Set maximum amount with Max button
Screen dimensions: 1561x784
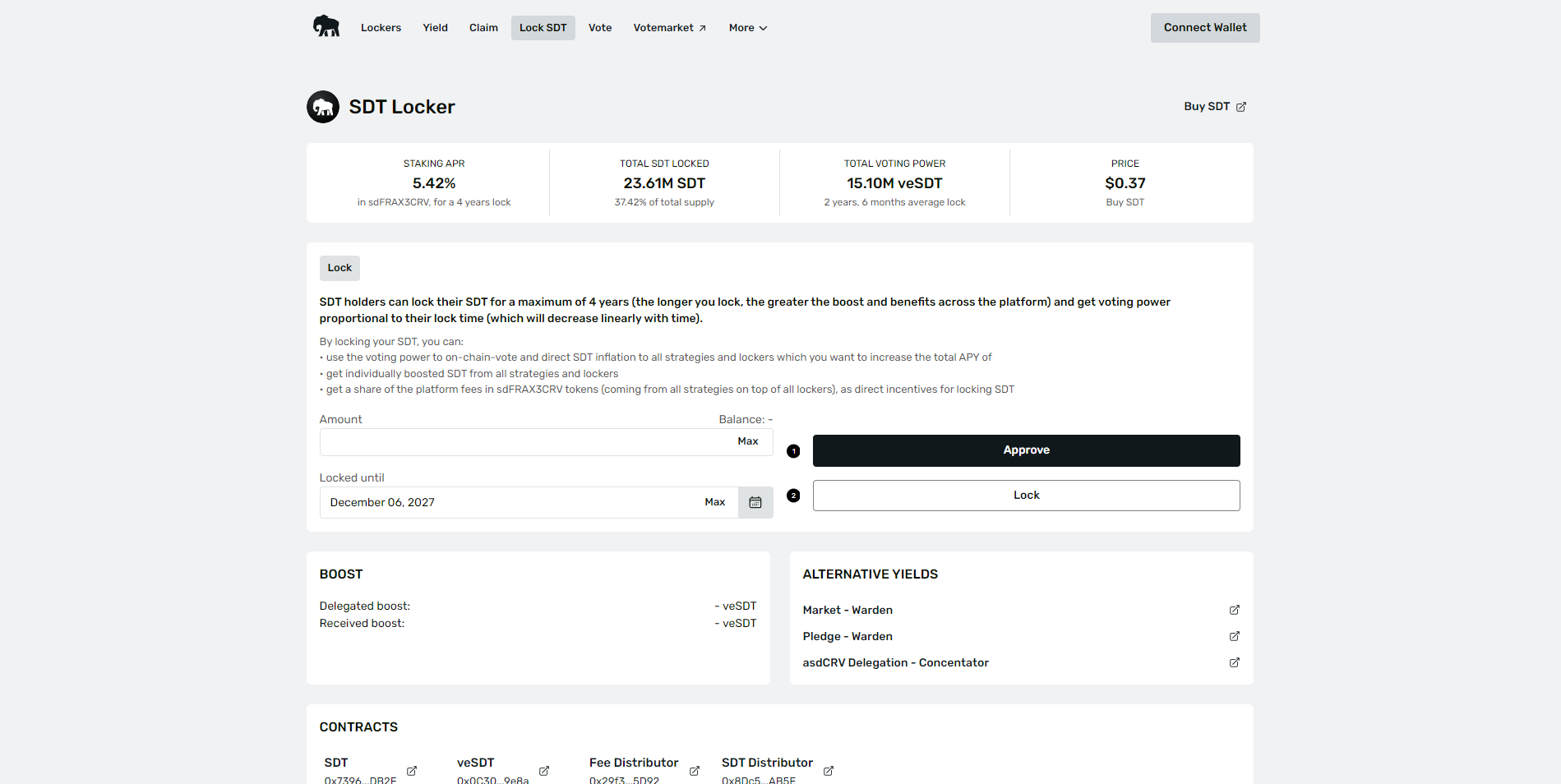point(747,441)
